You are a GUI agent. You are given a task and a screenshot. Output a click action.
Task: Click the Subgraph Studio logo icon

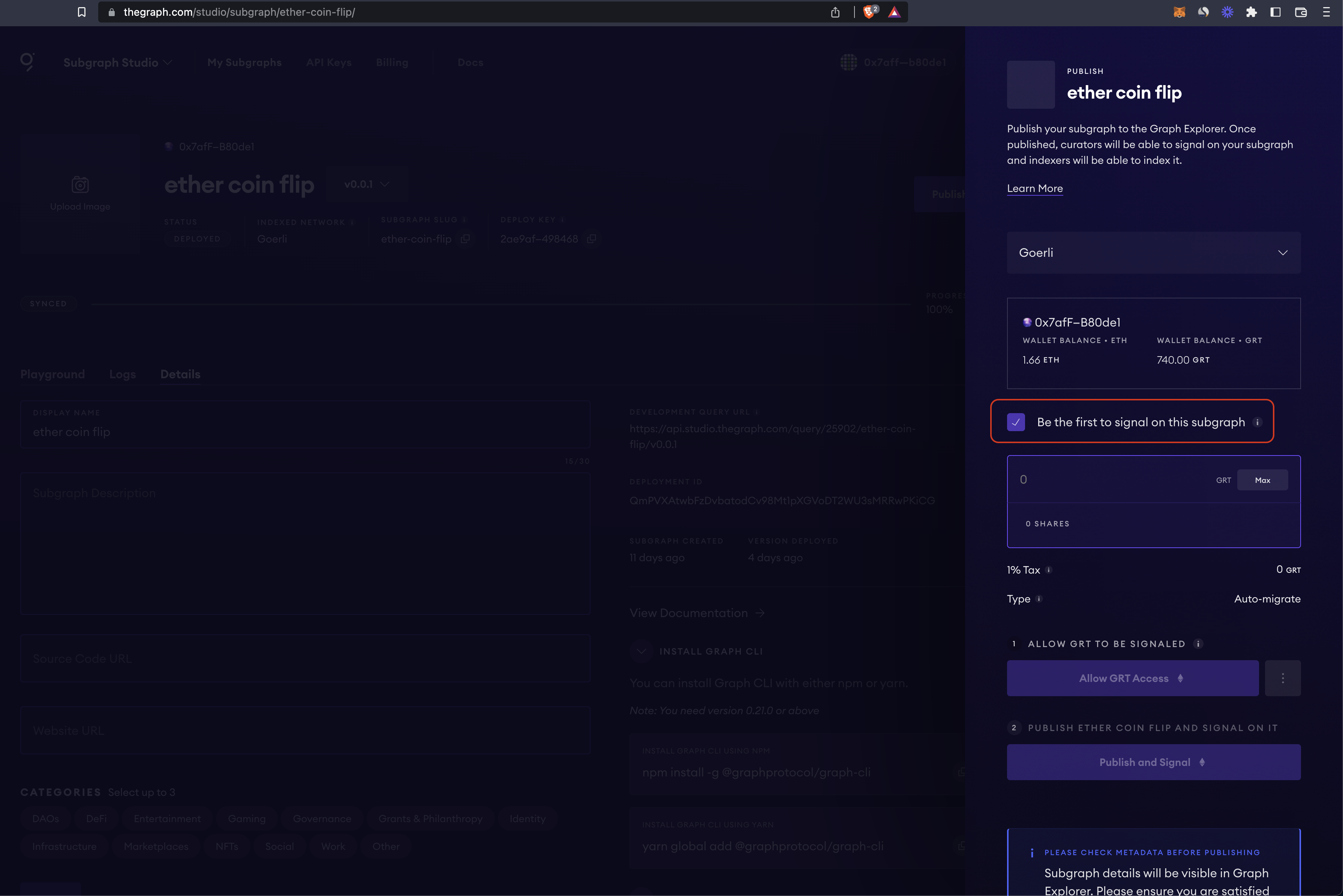pyautogui.click(x=27, y=62)
